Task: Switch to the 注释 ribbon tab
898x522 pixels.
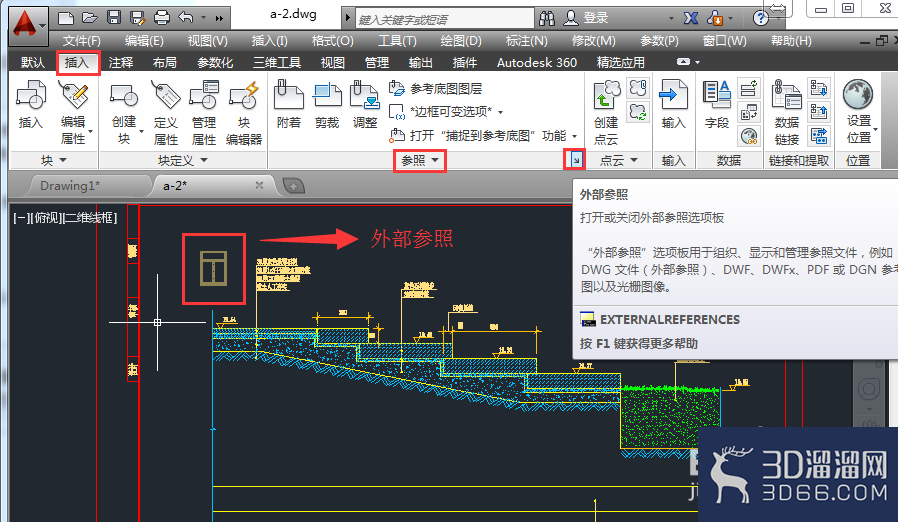Action: tap(121, 62)
